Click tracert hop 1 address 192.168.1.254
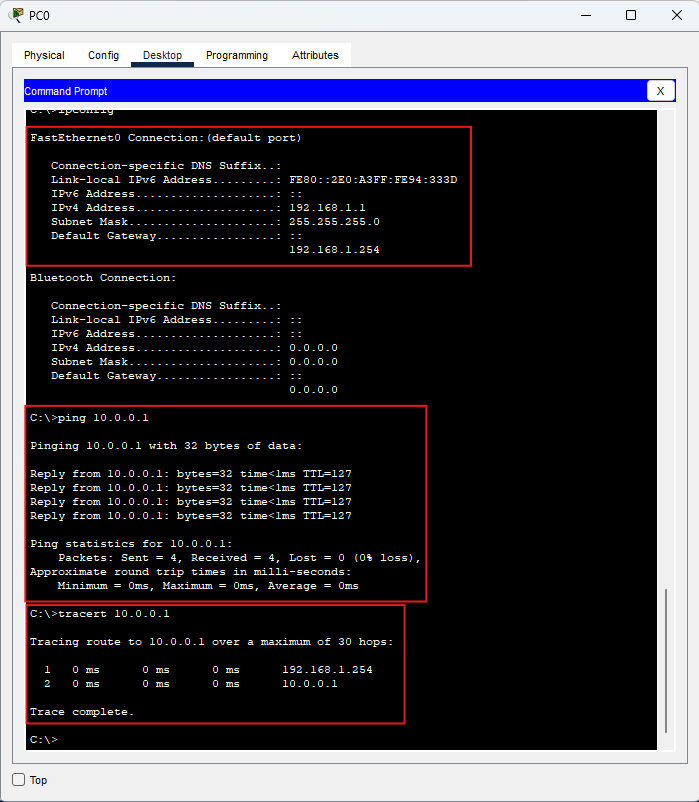This screenshot has width=699, height=802. point(327,670)
